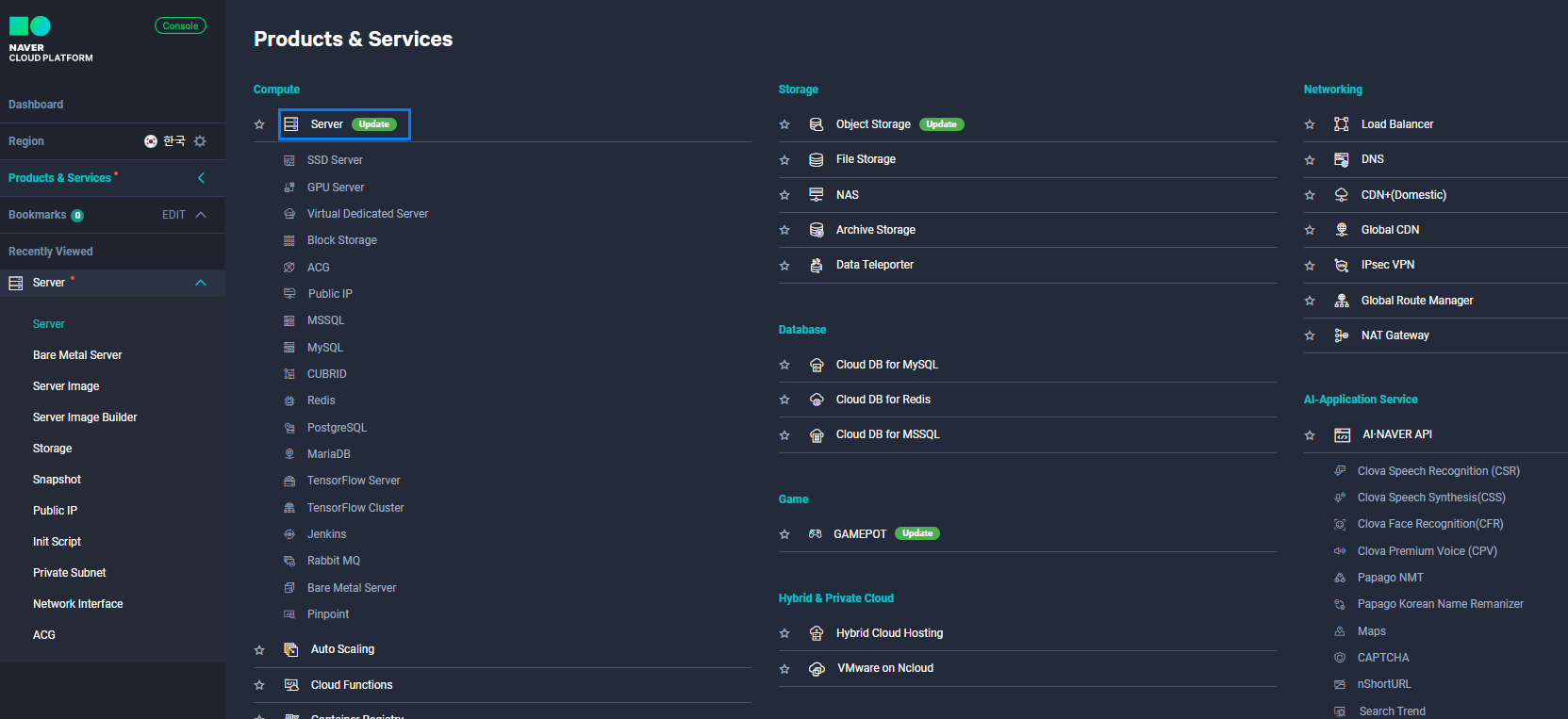
Task: Open region settings gear icon
Action: click(200, 141)
